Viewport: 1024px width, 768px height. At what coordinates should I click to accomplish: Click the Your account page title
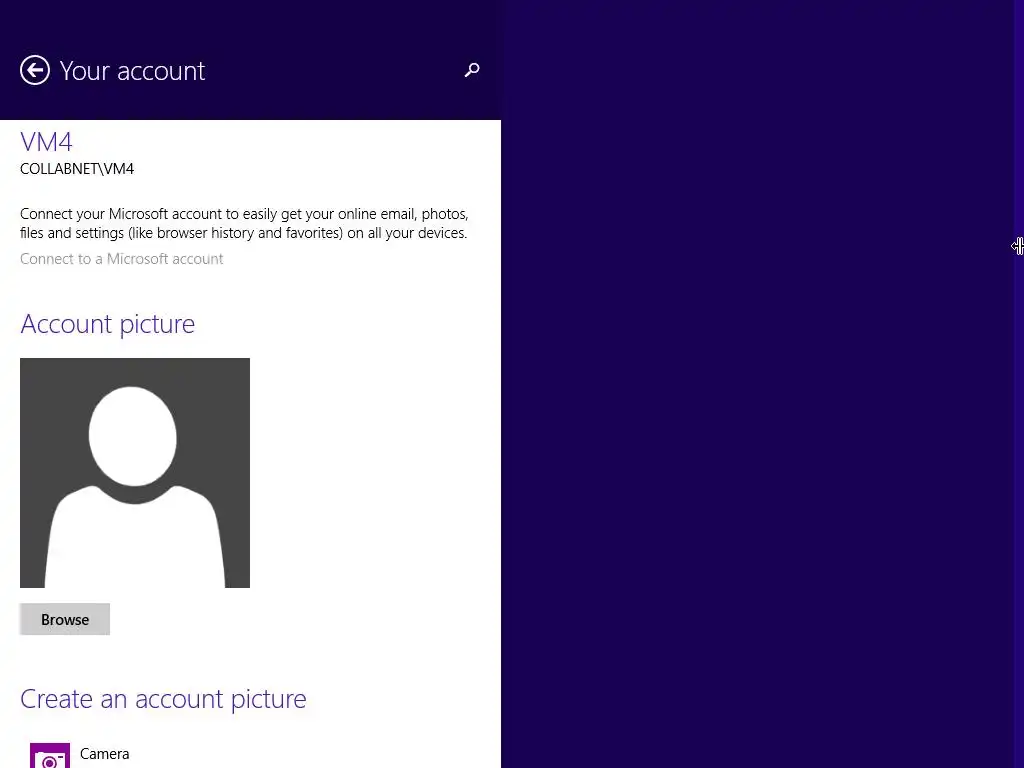coord(132,71)
